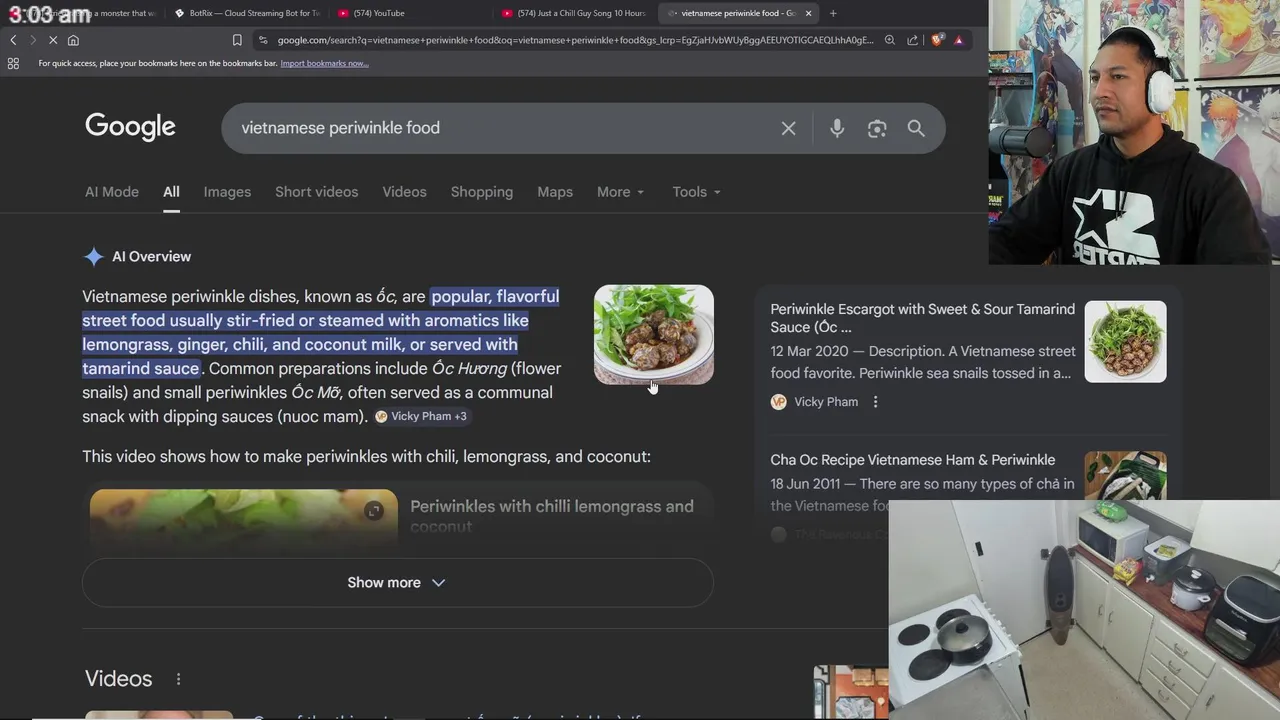1280x720 pixels.
Task: Share this page using the share icon
Action: pyautogui.click(x=912, y=40)
